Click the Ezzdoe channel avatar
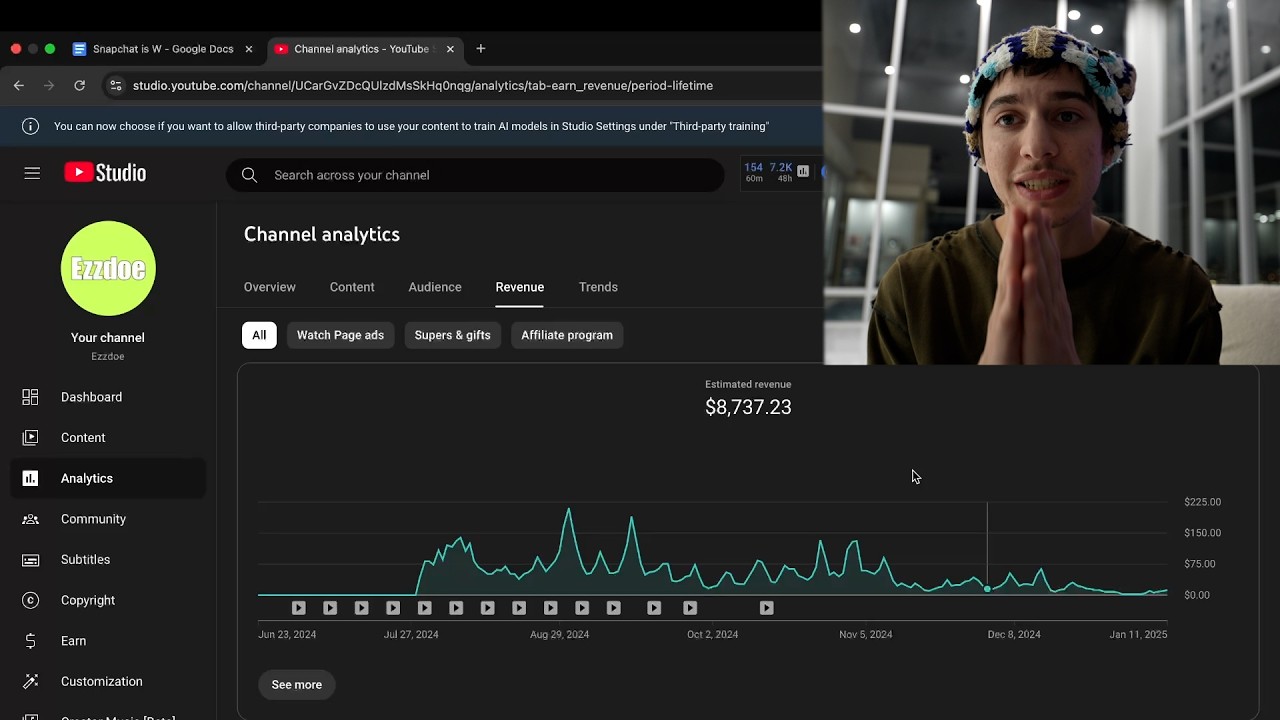 [108, 268]
